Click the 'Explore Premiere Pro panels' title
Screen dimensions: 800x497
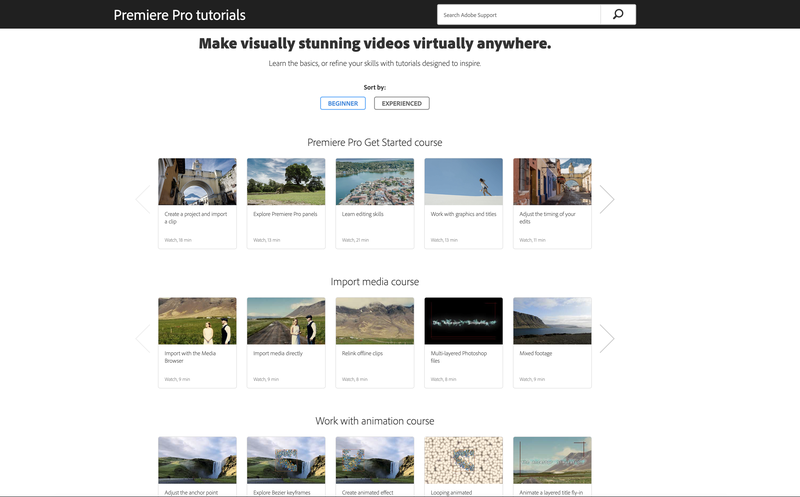tap(285, 214)
